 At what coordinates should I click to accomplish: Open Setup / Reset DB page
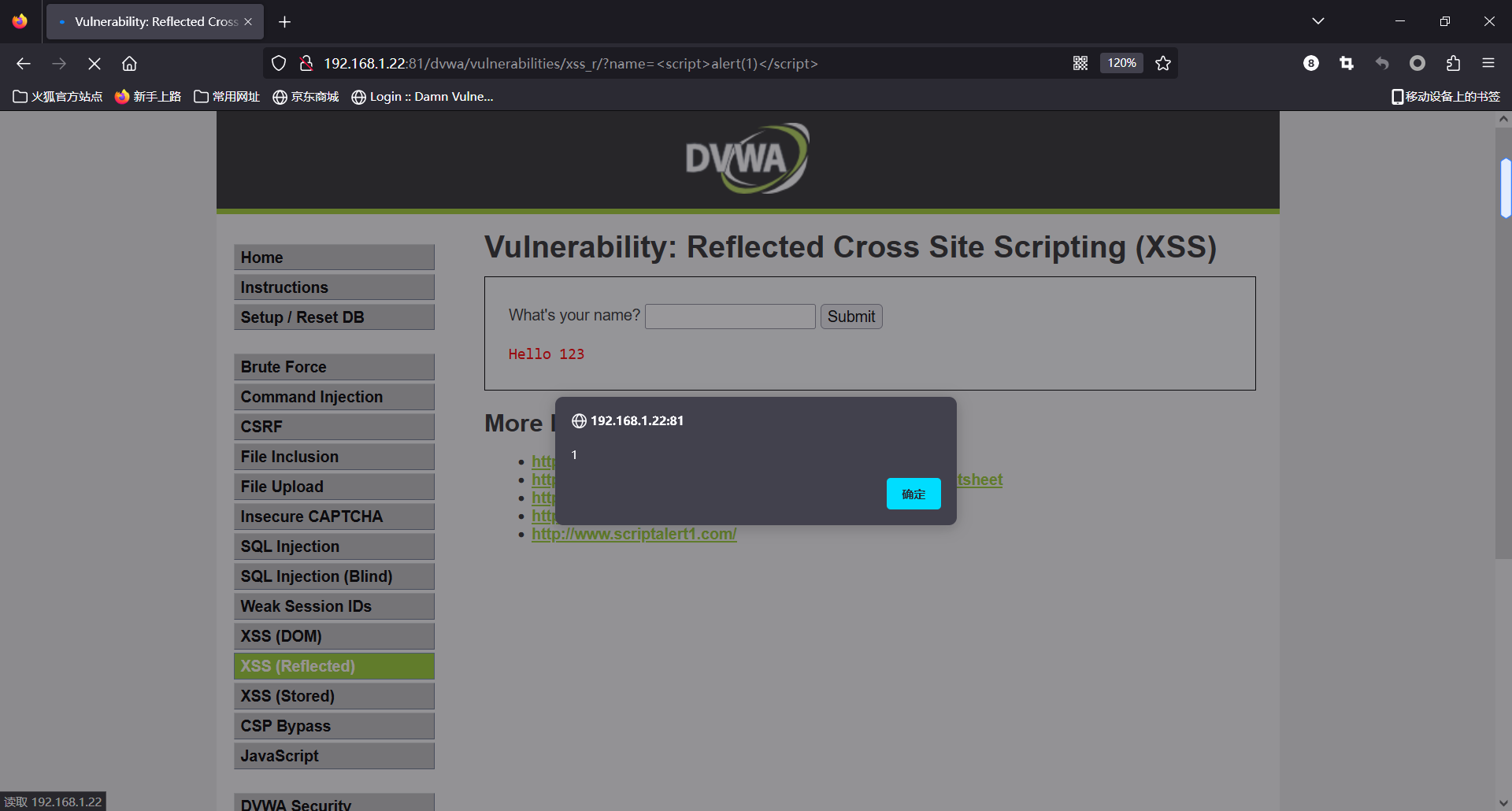coord(334,317)
